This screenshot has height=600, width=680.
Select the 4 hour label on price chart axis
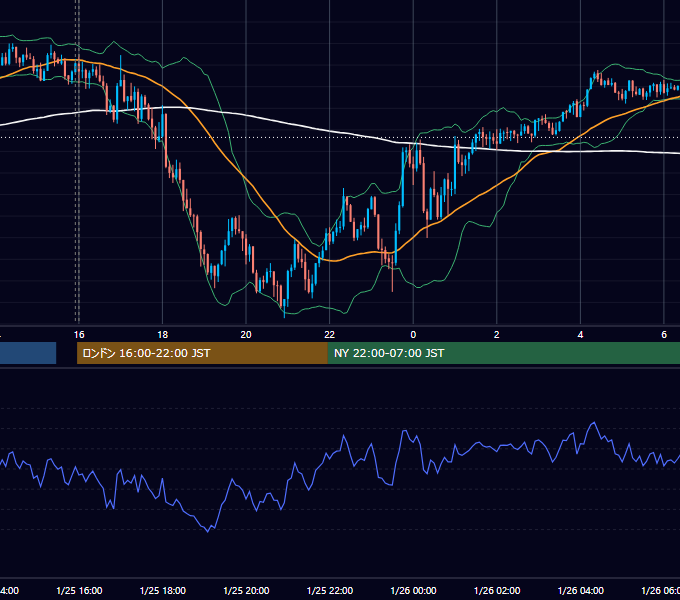coord(580,335)
